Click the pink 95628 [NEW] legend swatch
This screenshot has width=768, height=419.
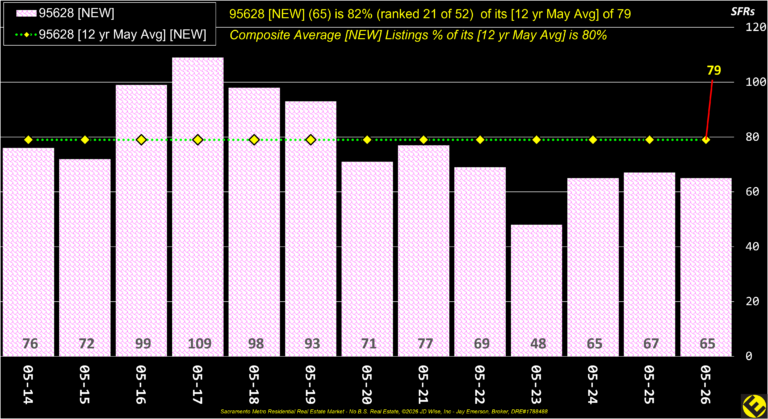pyautogui.click(x=26, y=13)
